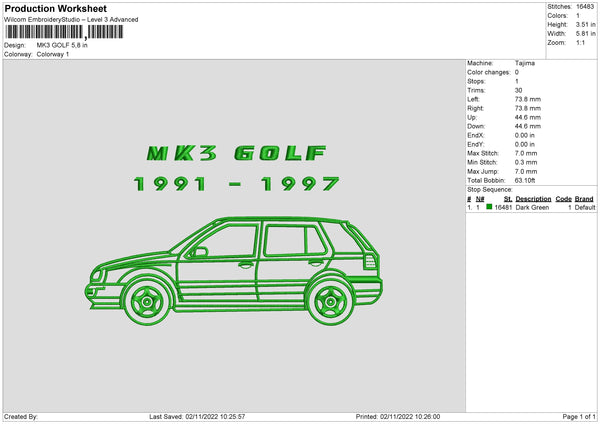Viewport: 600px width, 424px height.
Task: Click the 'Last Saved: 02/11/2022 10:25:57' footer text
Action: coord(197,417)
